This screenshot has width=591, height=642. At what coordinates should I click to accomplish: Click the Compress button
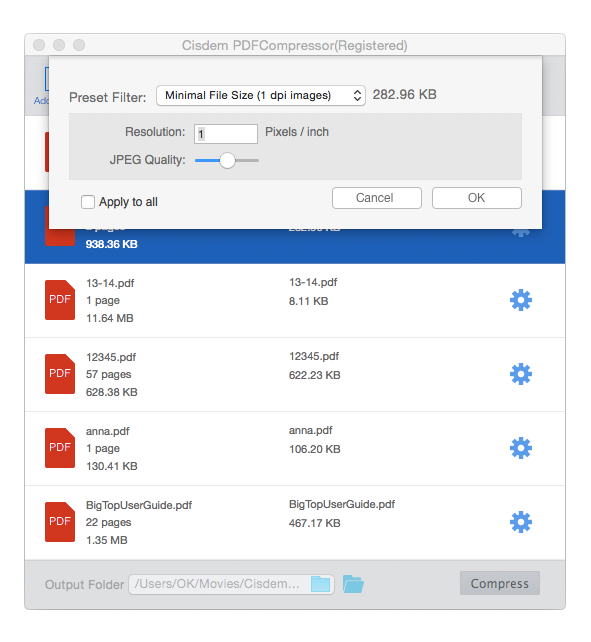pyautogui.click(x=499, y=583)
